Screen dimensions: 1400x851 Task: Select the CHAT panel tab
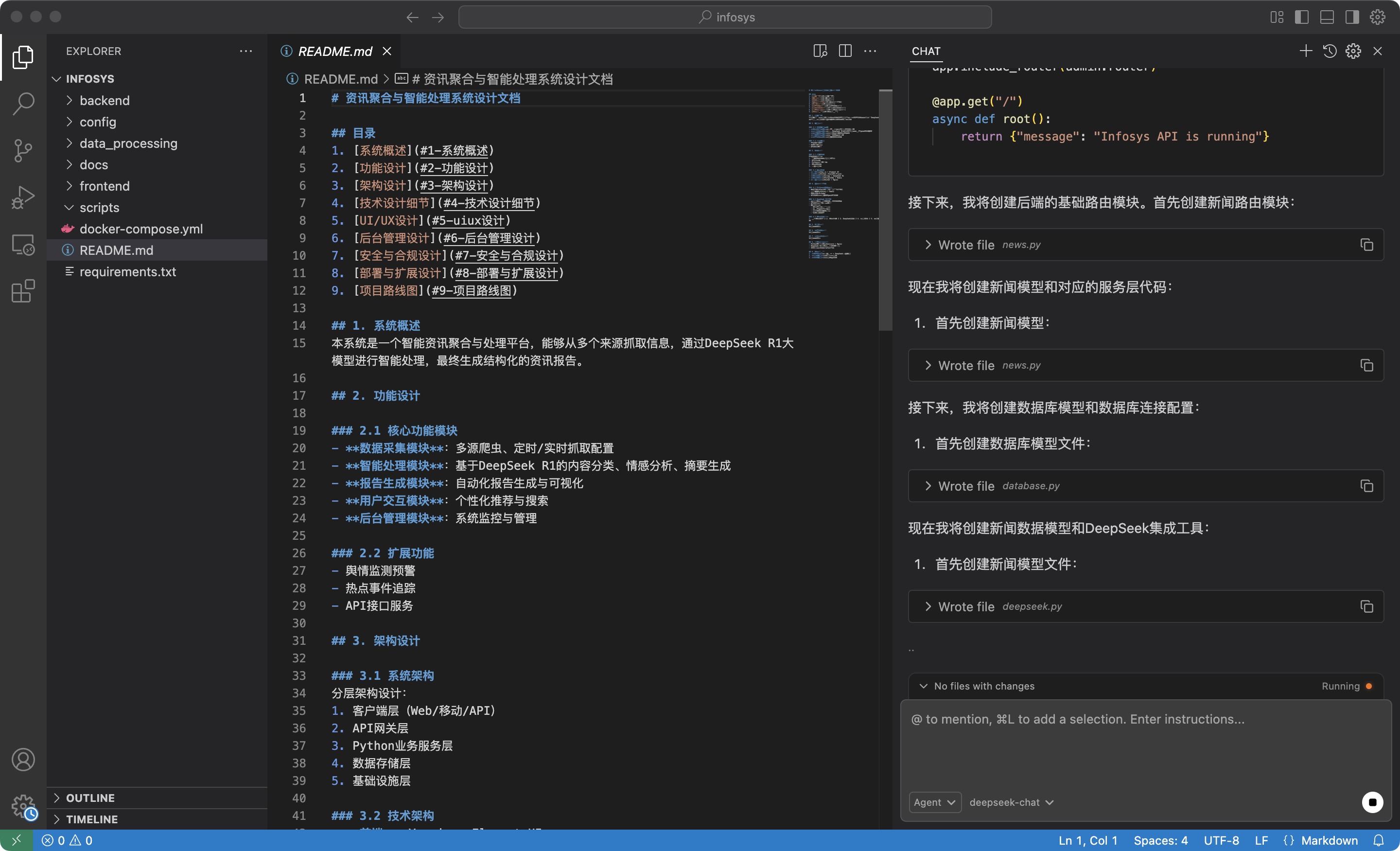926,51
